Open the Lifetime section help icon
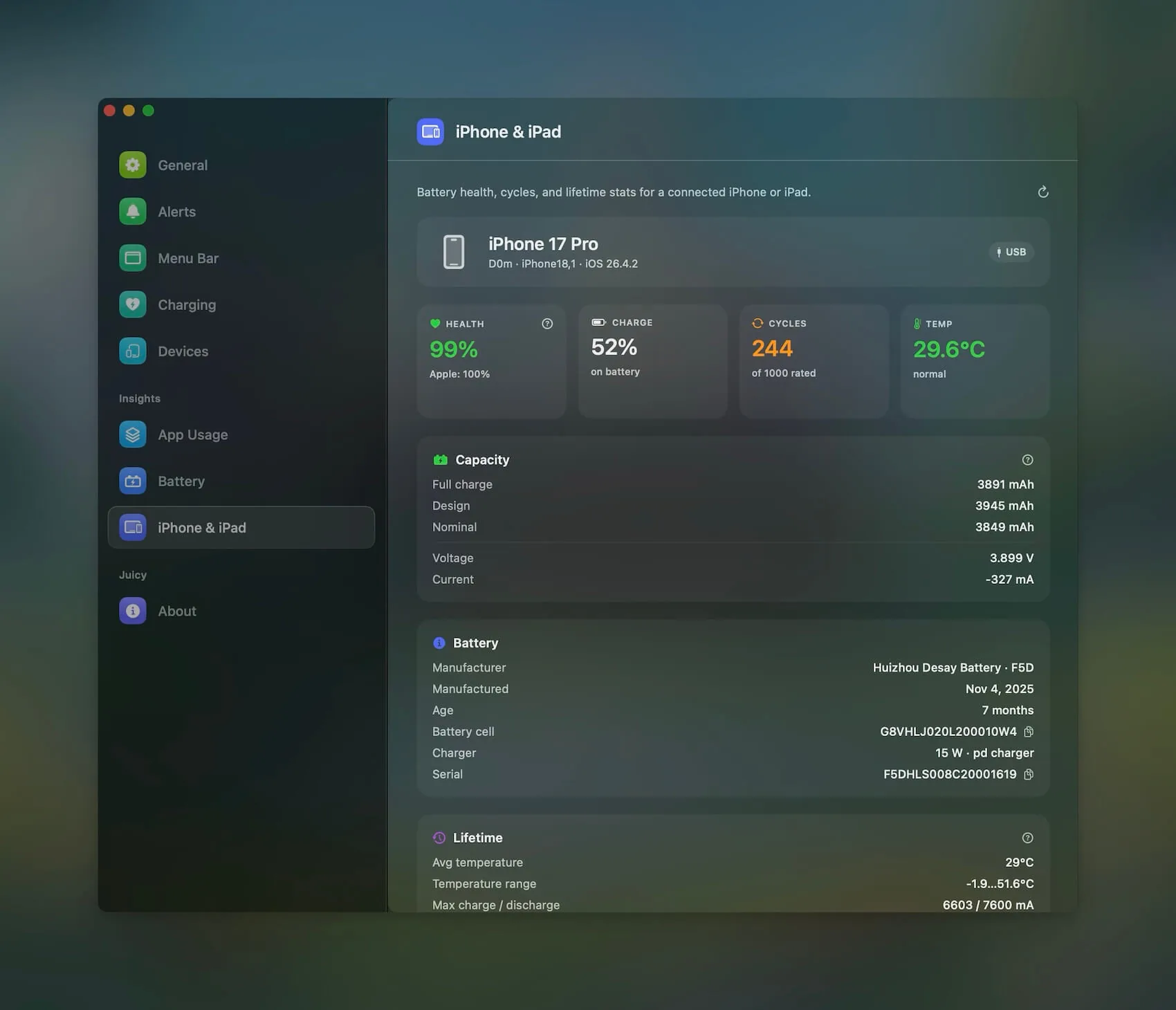Image resolution: width=1176 pixels, height=1010 pixels. pyautogui.click(x=1027, y=838)
